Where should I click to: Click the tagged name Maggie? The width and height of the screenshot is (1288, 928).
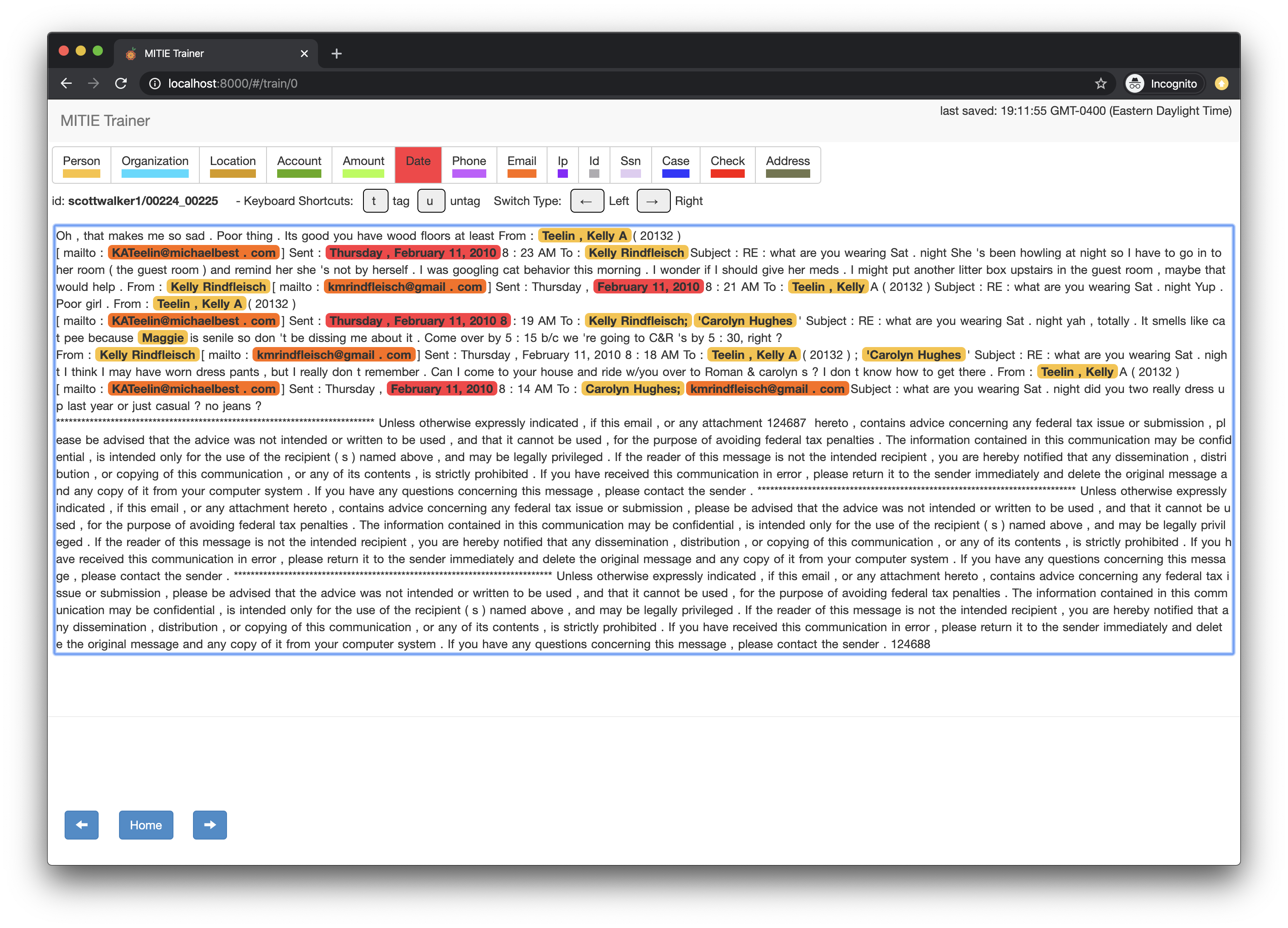pyautogui.click(x=162, y=338)
